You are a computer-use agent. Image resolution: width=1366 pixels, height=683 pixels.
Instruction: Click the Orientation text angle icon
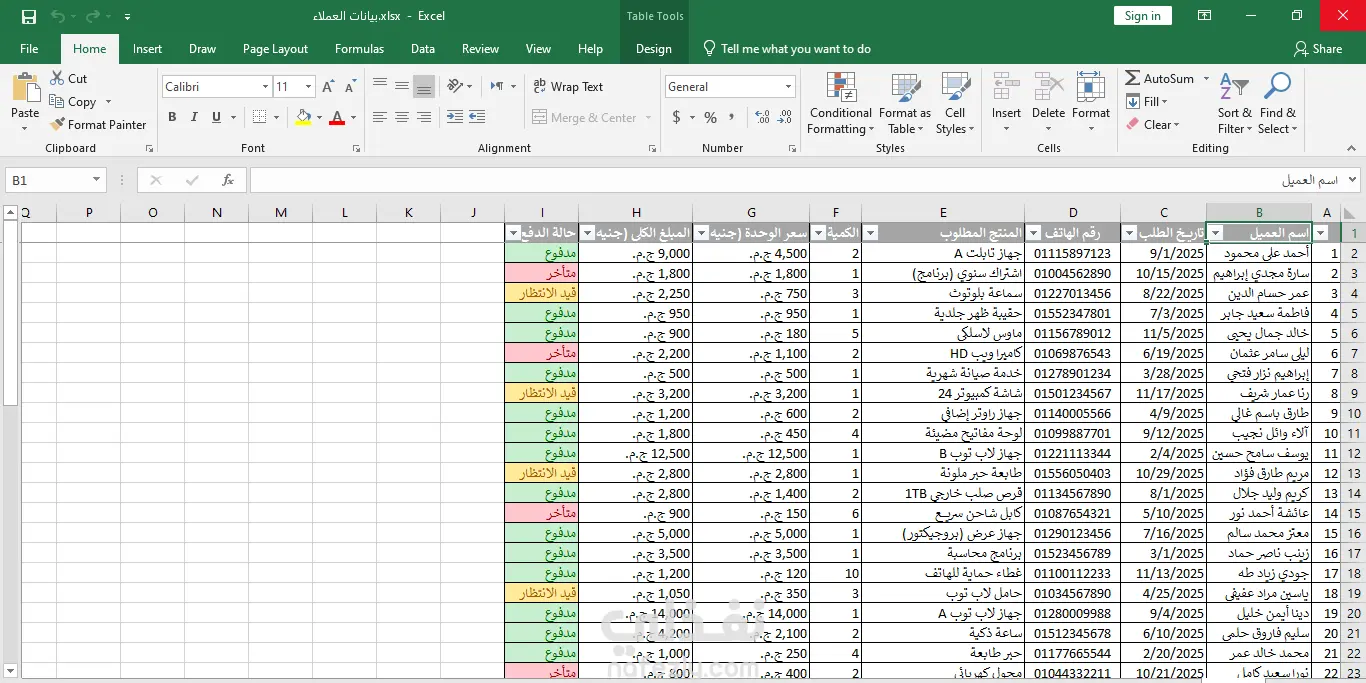[x=456, y=86]
